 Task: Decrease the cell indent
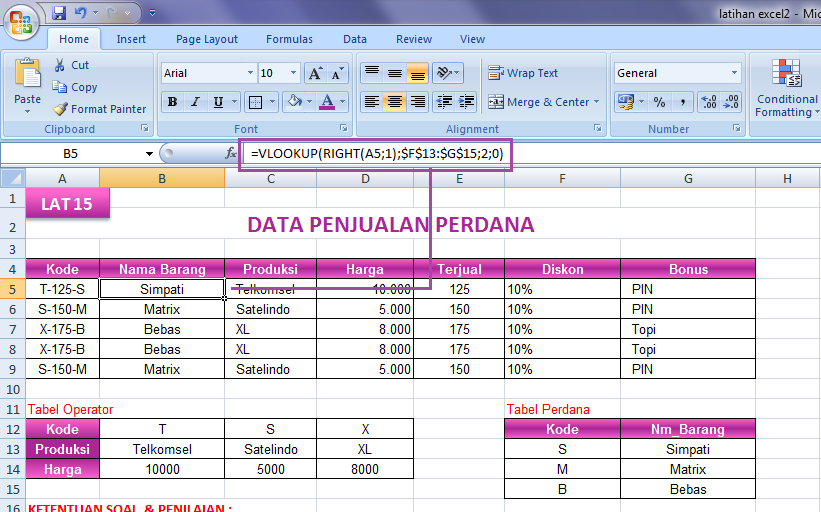tap(444, 102)
